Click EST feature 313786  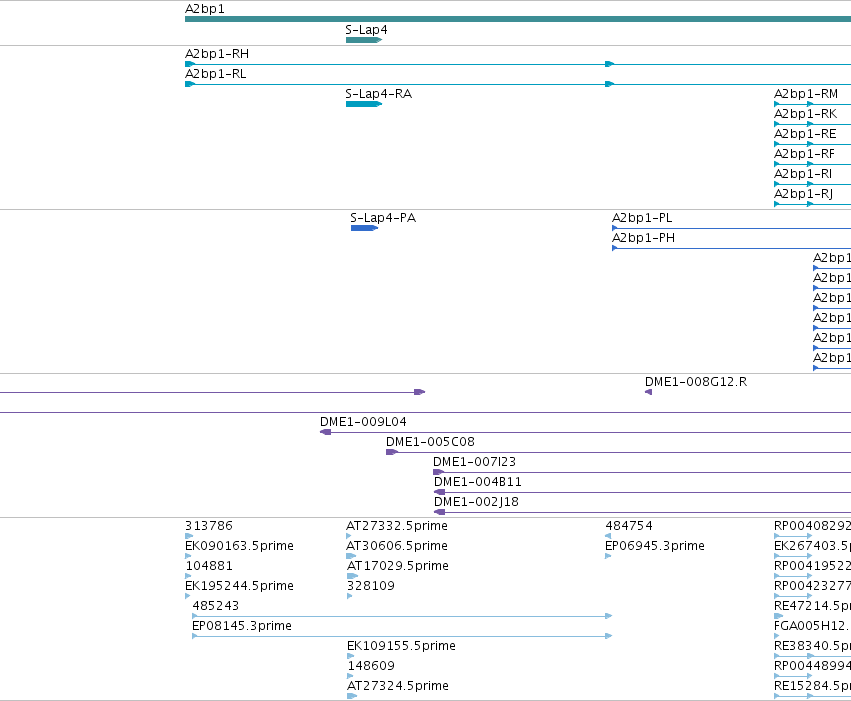point(189,536)
